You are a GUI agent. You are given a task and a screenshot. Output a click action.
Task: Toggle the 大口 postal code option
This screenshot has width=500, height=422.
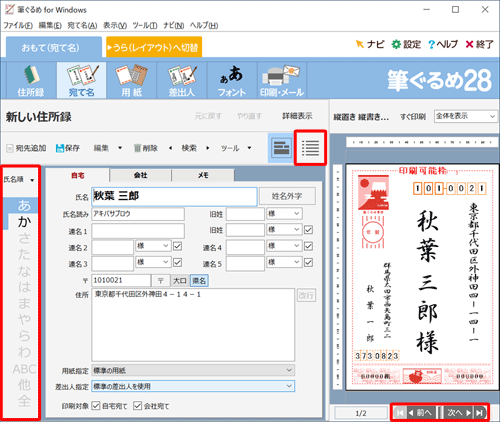[180, 281]
